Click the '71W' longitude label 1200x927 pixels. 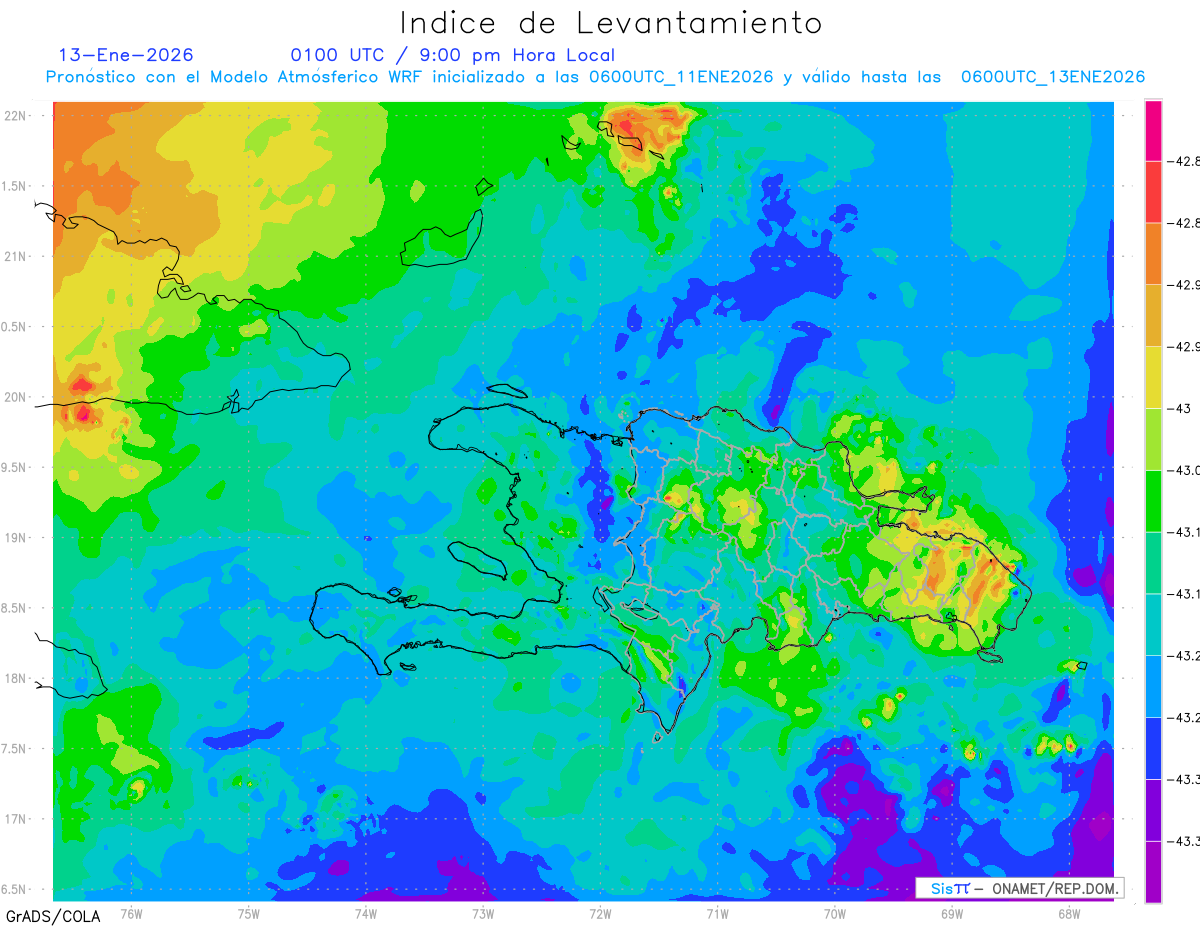tap(717, 914)
